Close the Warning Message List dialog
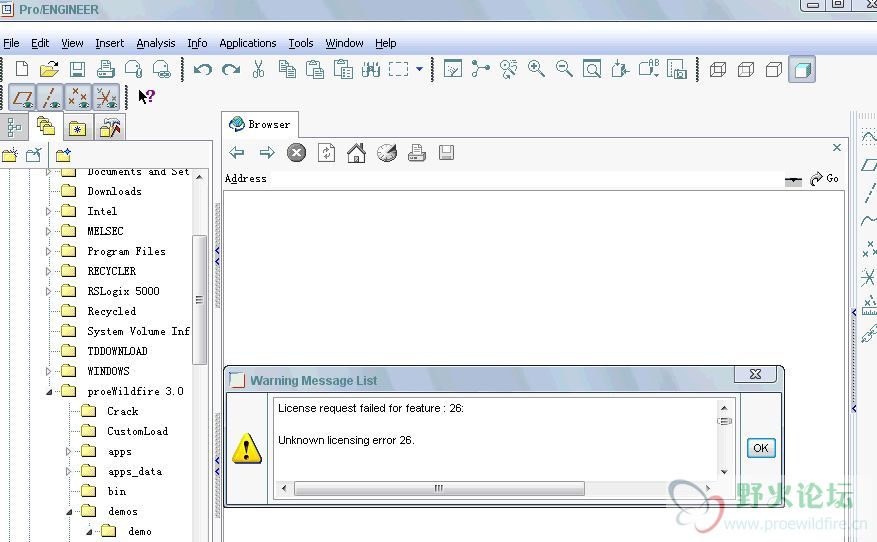 click(x=756, y=374)
